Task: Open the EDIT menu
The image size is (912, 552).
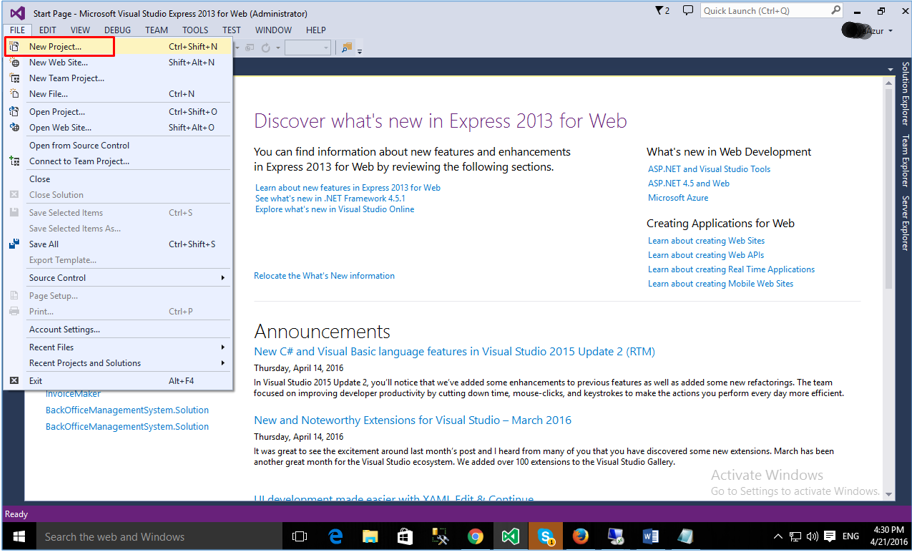Action: 48,30
